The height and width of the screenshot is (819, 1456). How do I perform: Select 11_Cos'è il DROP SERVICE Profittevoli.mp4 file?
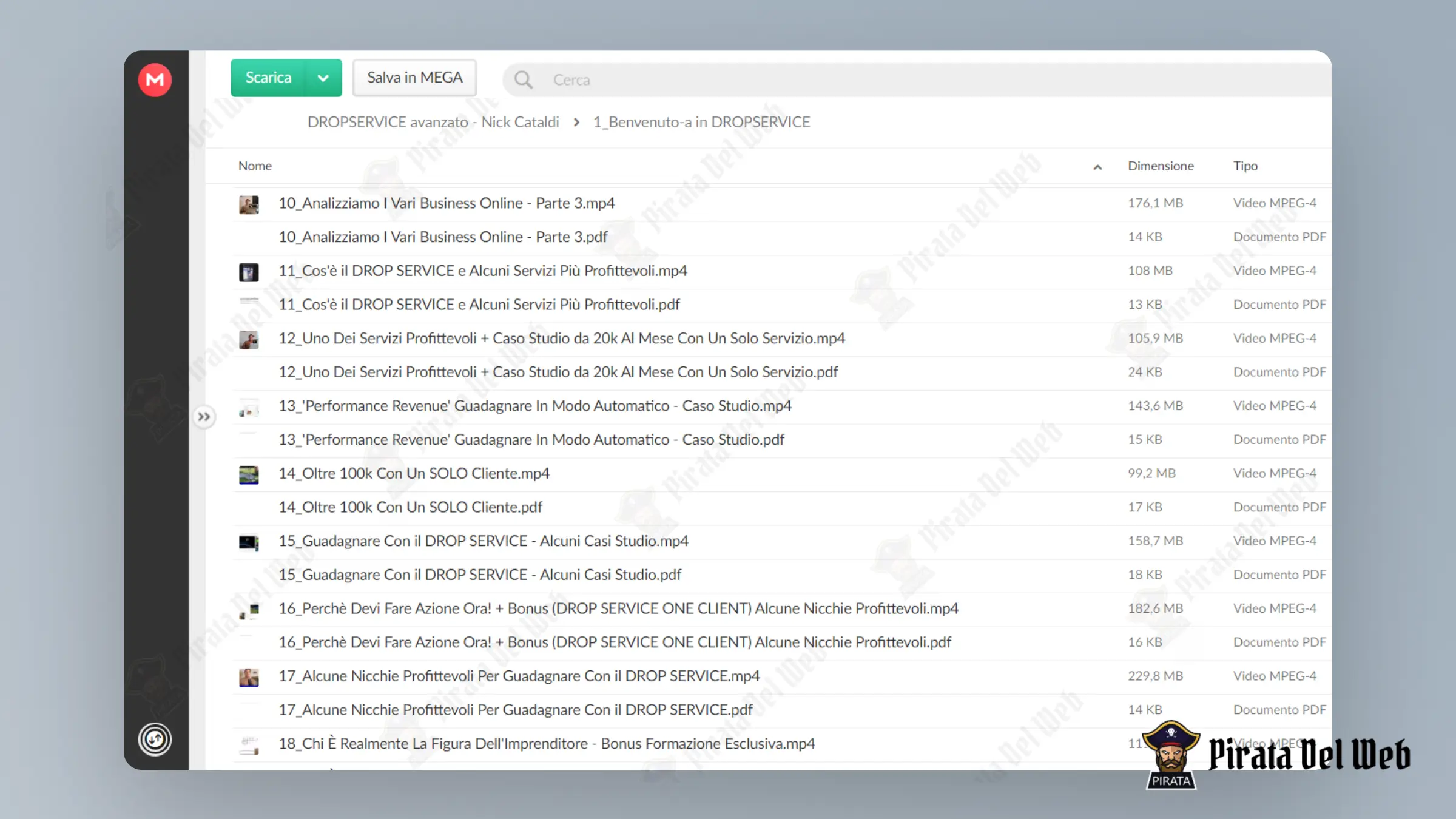click(x=483, y=271)
